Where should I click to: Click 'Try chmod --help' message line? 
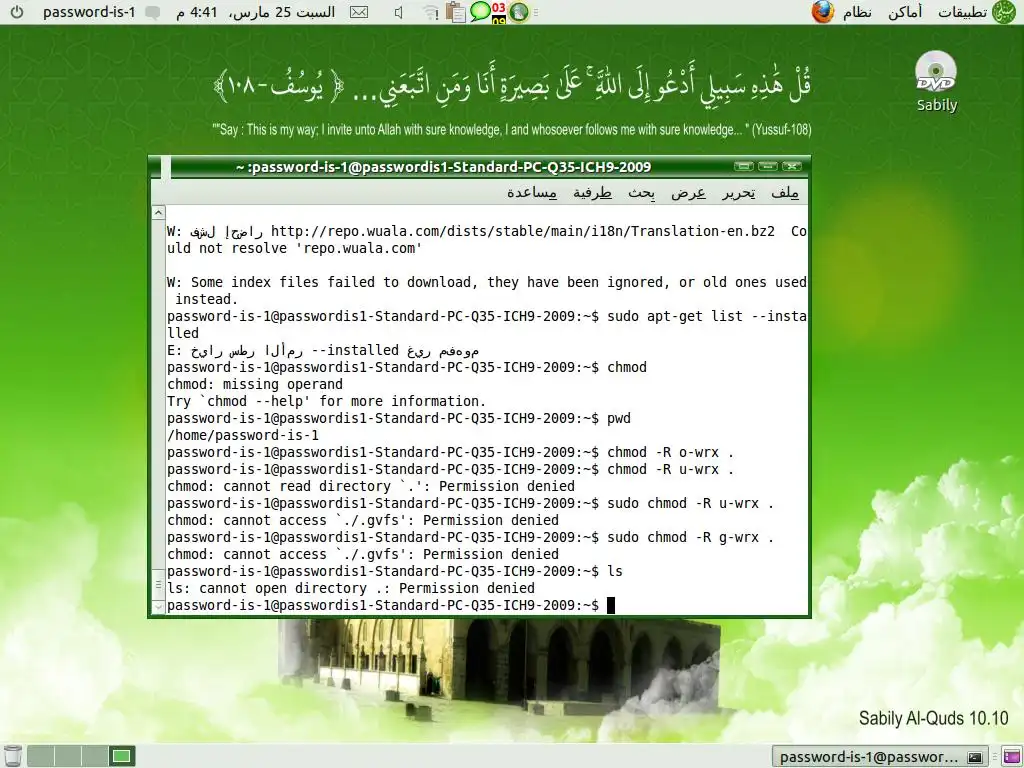(327, 401)
